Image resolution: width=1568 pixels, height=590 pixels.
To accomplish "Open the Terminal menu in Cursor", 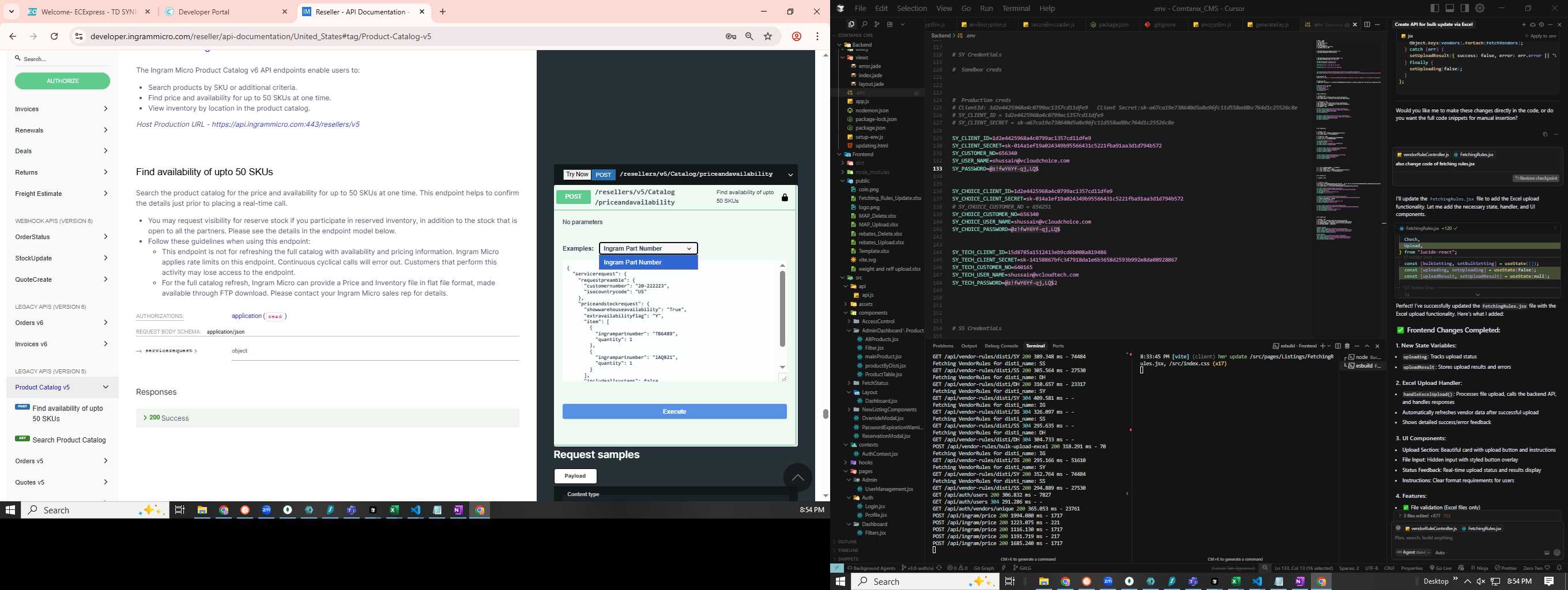I will click(1016, 9).
